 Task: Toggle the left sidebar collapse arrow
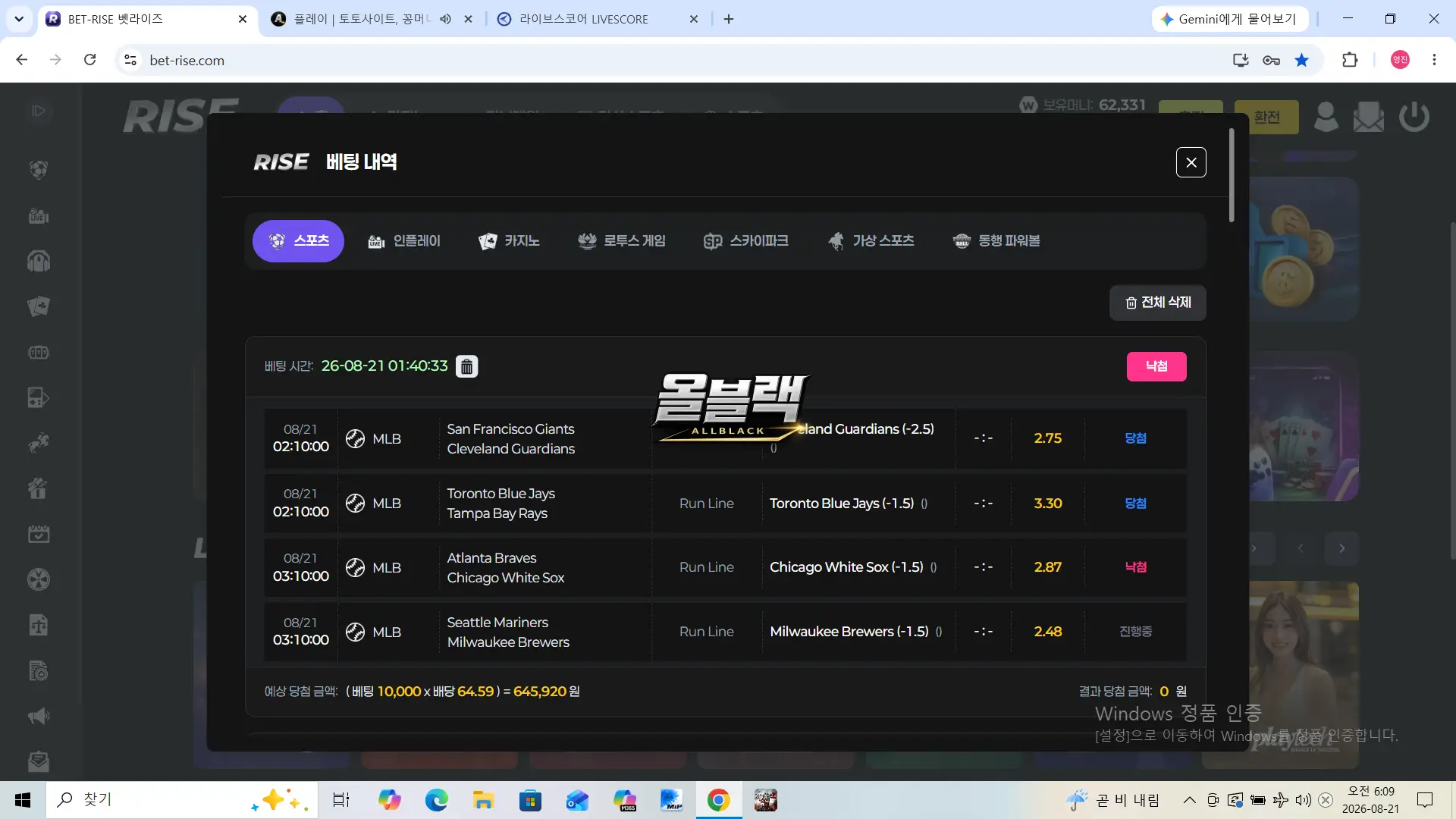[39, 111]
